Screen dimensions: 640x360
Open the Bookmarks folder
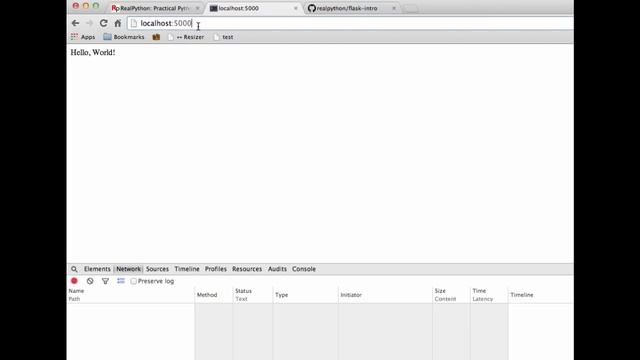coord(124,37)
